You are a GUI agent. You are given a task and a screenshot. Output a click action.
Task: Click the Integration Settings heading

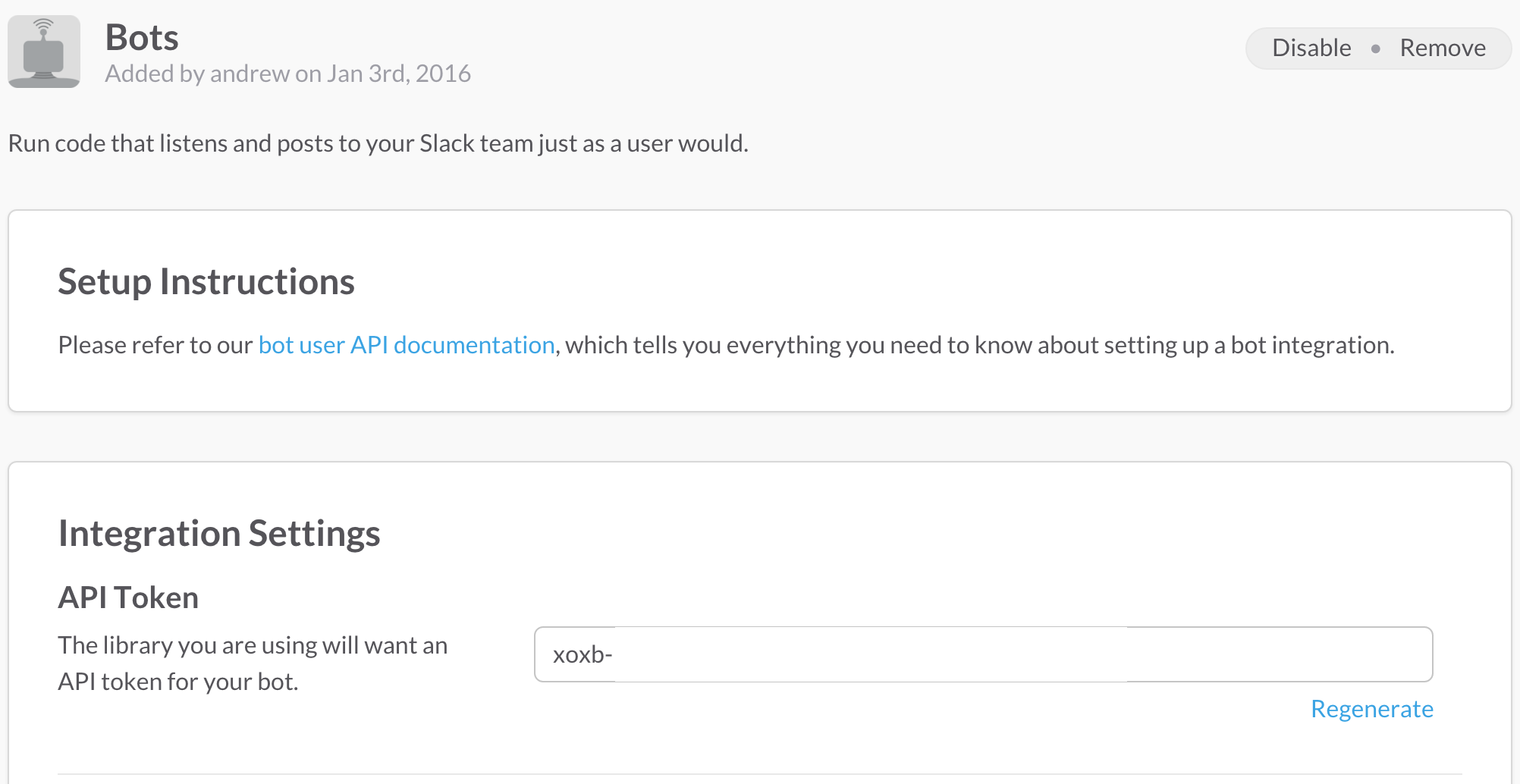click(219, 534)
